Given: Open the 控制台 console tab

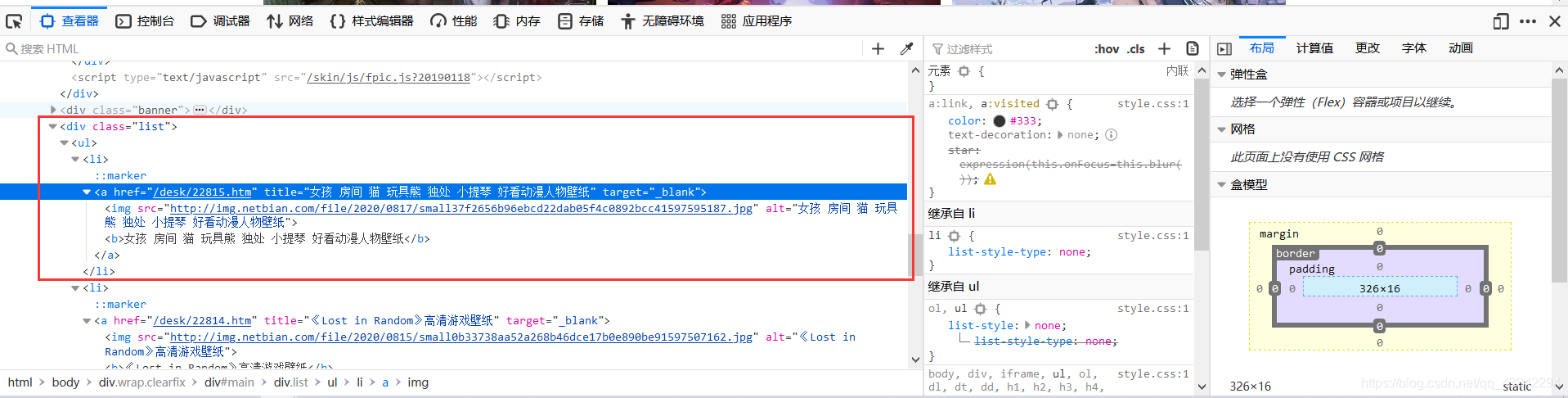Looking at the screenshot, I should pyautogui.click(x=145, y=21).
